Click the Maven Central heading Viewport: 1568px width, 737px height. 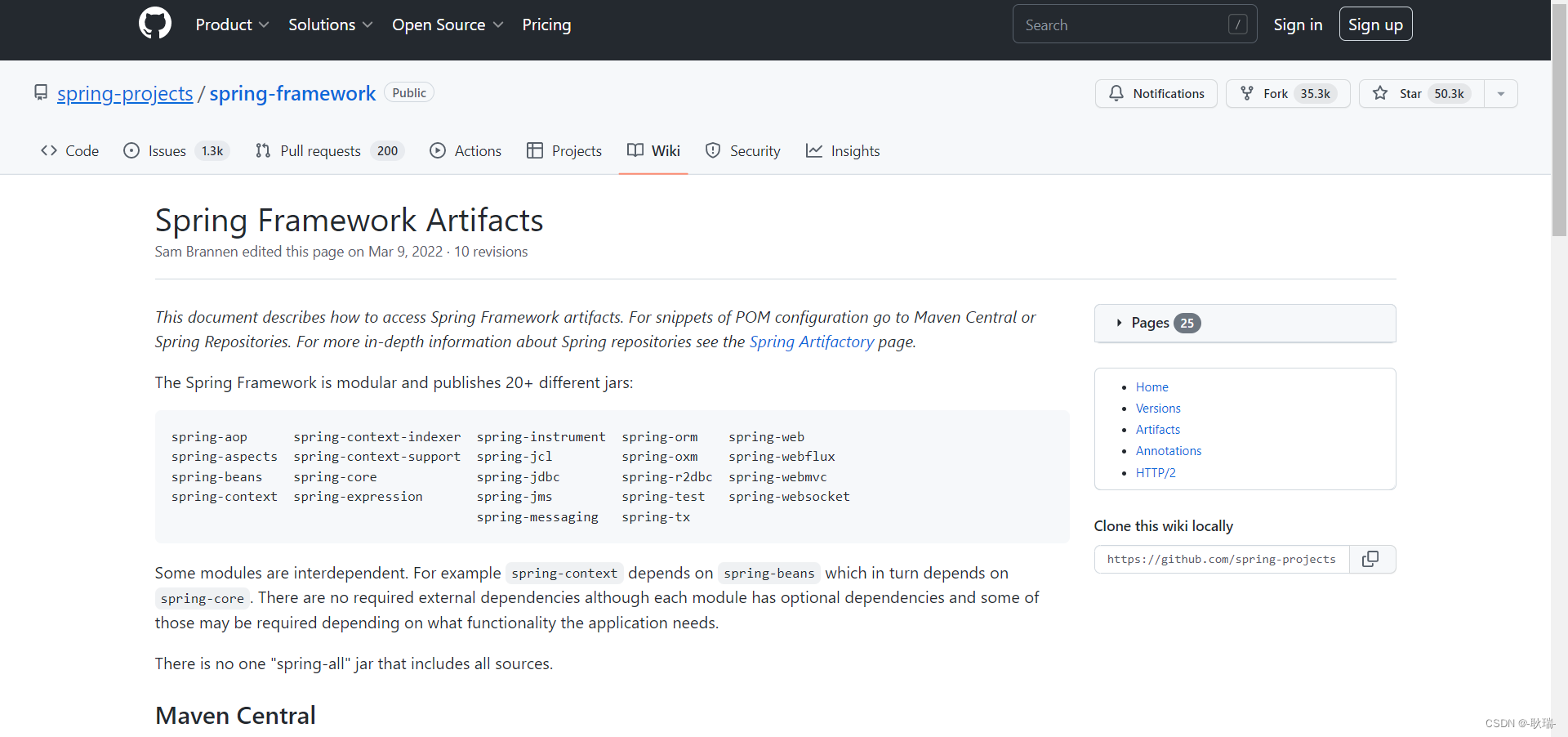tap(235, 716)
